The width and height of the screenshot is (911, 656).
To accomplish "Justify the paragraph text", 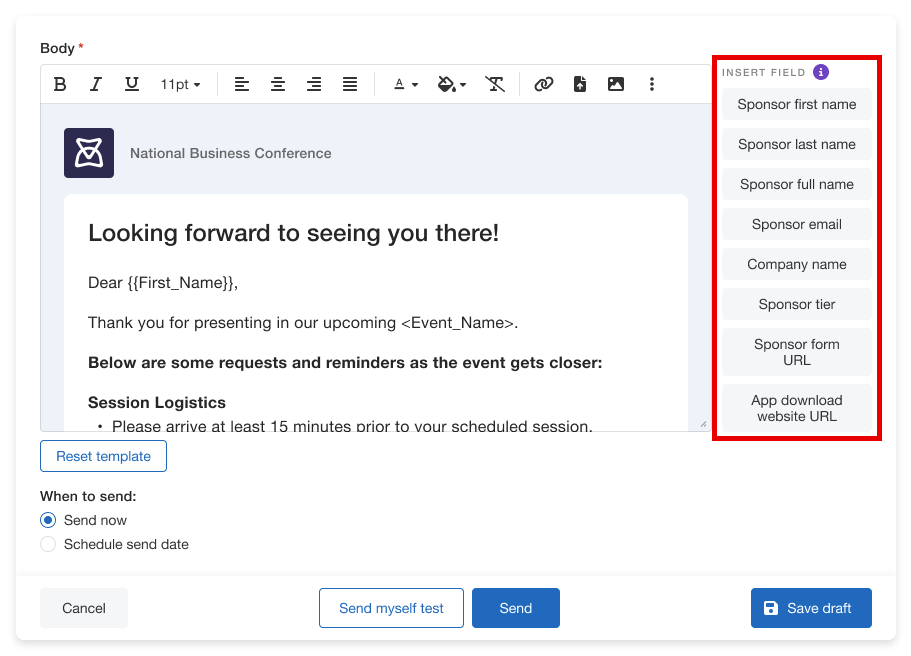I will pyautogui.click(x=350, y=85).
